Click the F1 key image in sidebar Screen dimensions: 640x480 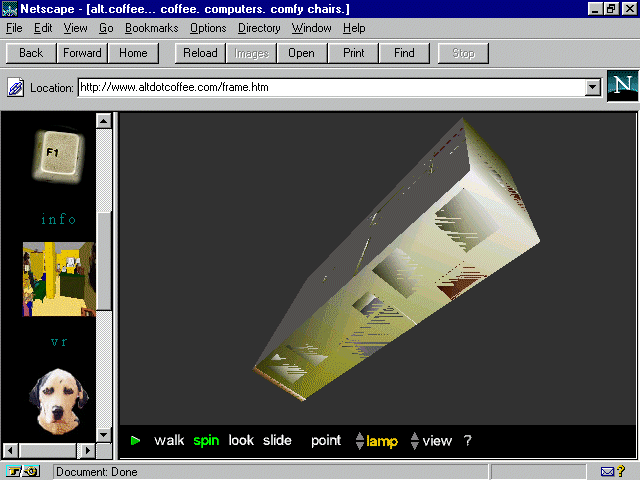pyautogui.click(x=57, y=156)
